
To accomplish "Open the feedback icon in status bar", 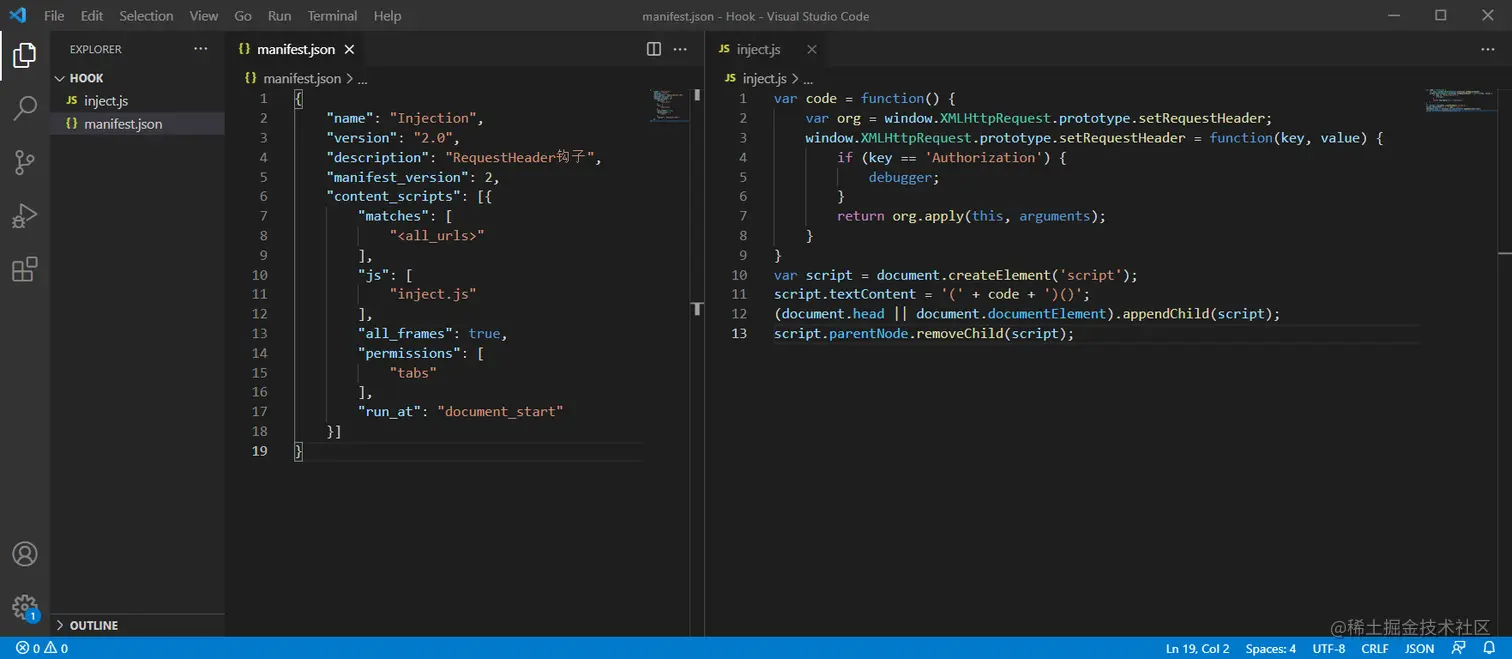I will tap(1459, 648).
